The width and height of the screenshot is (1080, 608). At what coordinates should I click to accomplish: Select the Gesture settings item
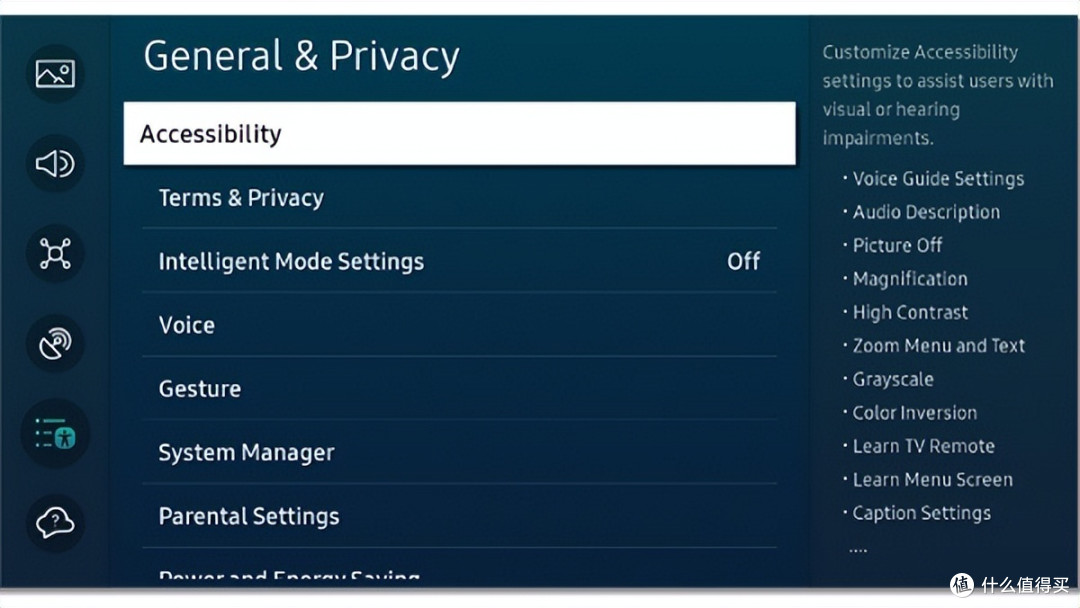pos(459,389)
